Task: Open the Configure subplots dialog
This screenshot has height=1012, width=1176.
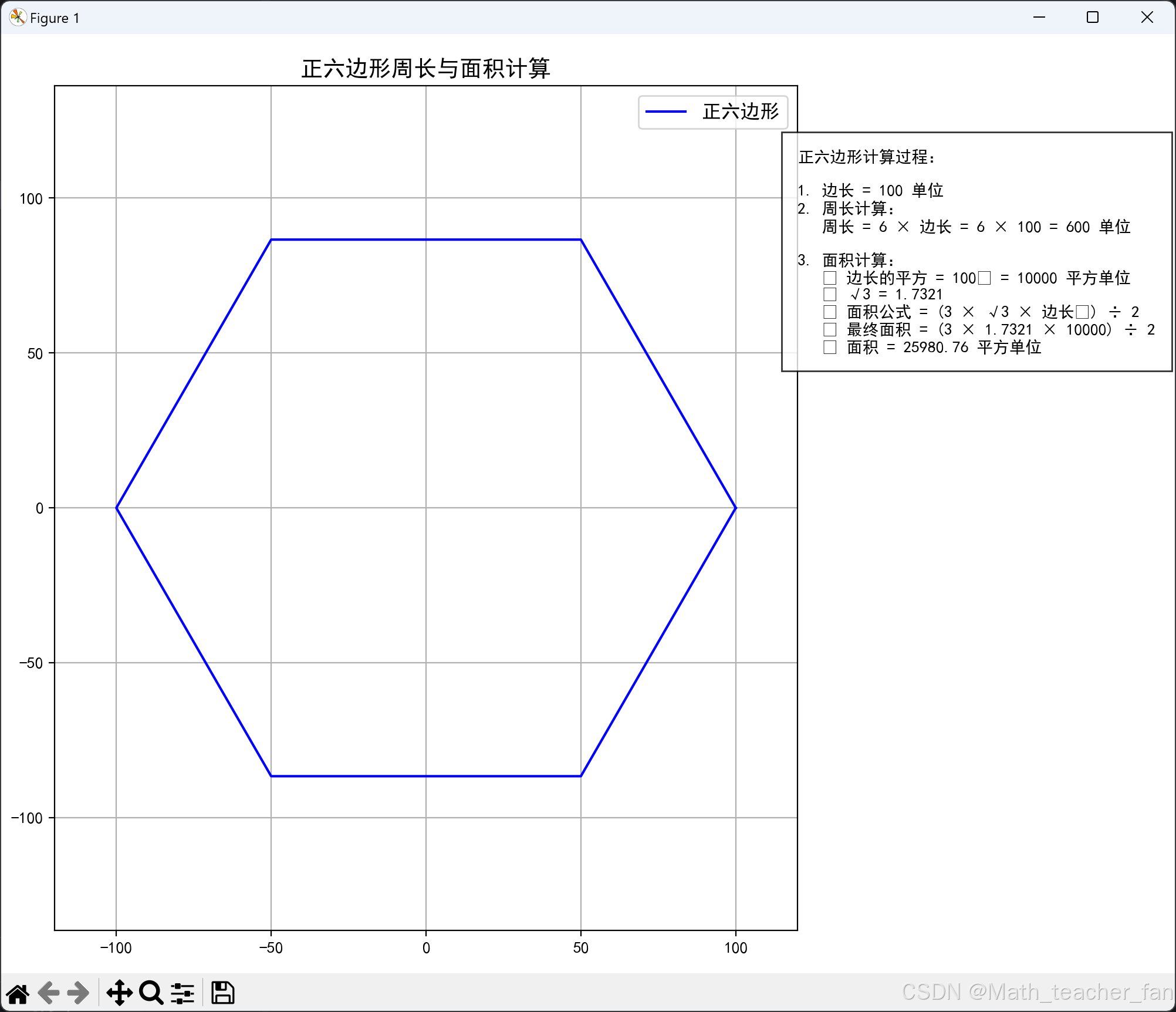Action: (183, 993)
